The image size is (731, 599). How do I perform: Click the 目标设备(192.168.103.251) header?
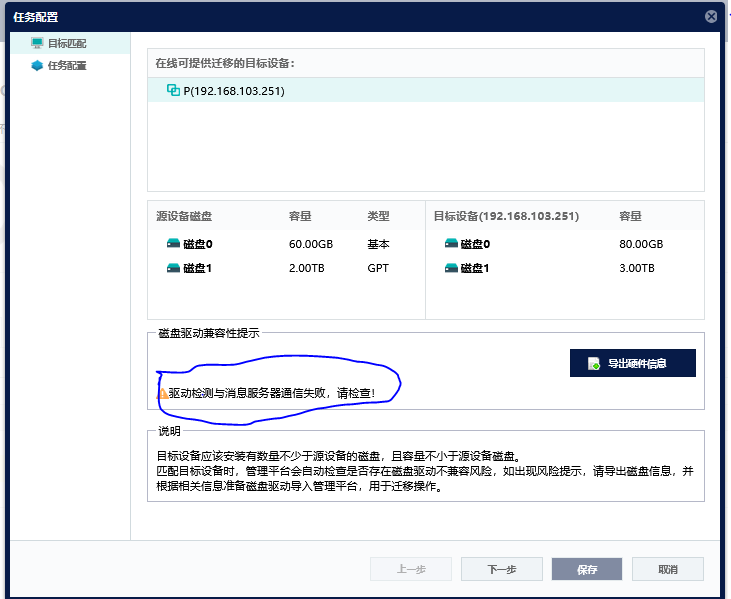[506, 216]
